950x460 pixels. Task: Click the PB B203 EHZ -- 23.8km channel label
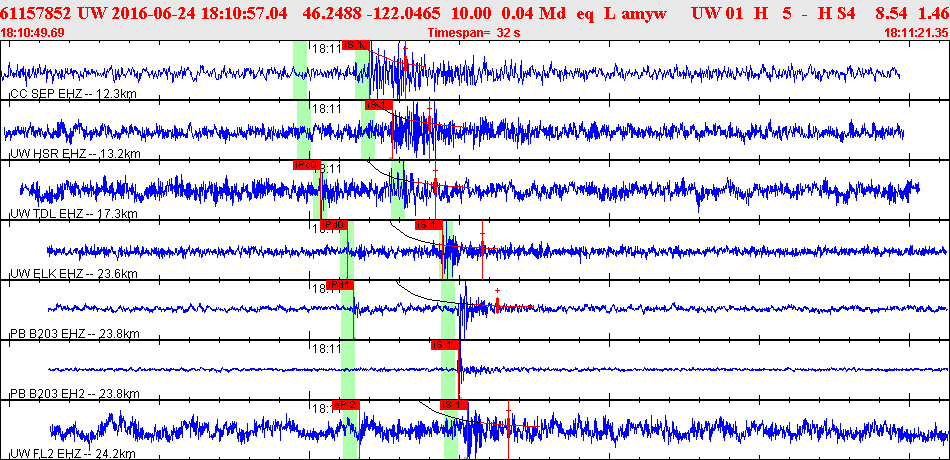pyautogui.click(x=75, y=334)
